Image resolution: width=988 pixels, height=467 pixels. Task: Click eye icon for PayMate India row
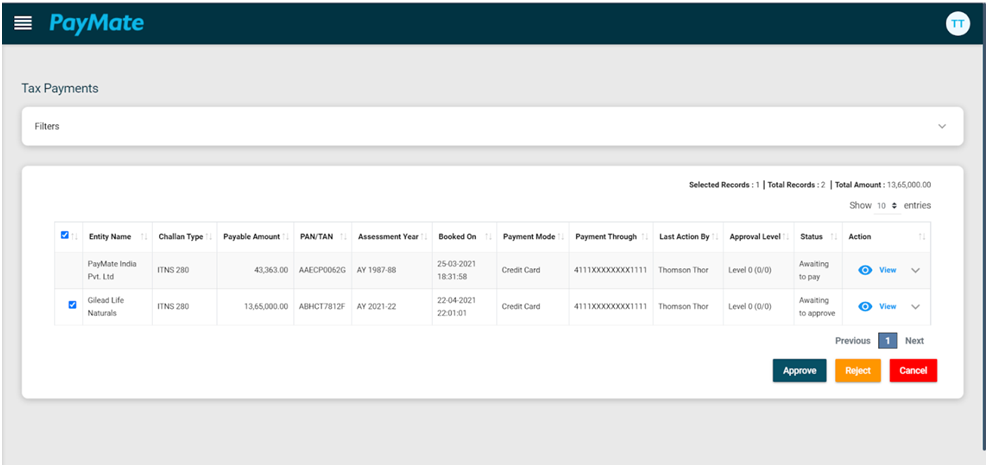click(866, 270)
